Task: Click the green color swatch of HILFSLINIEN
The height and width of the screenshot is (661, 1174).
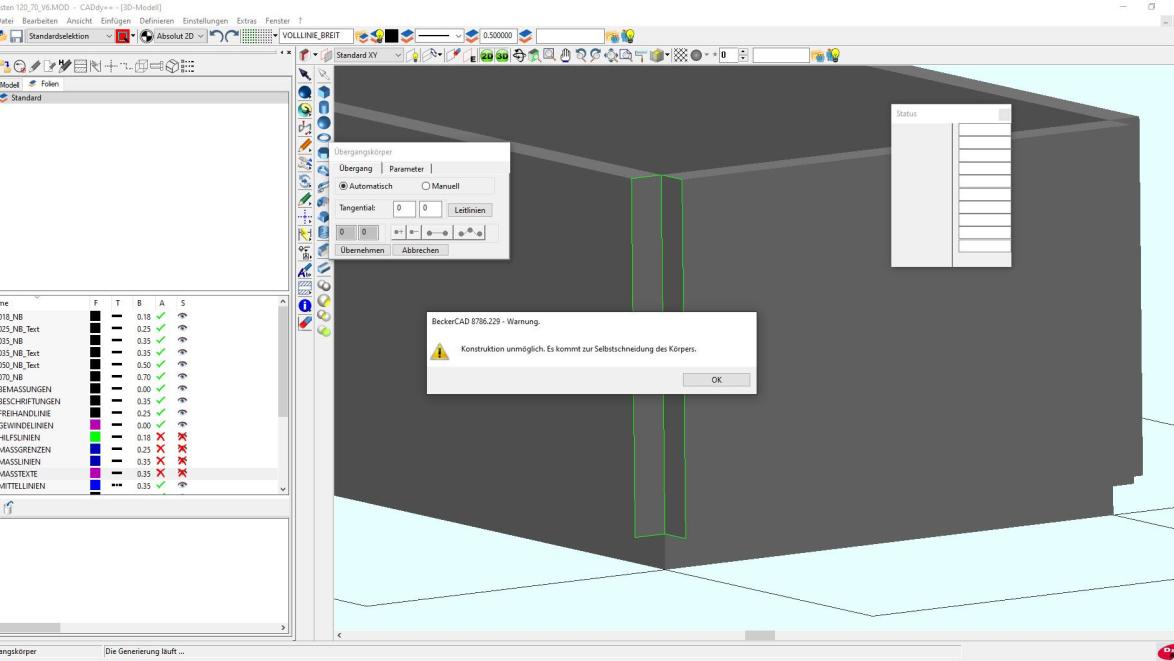Action: pyautogui.click(x=95, y=437)
